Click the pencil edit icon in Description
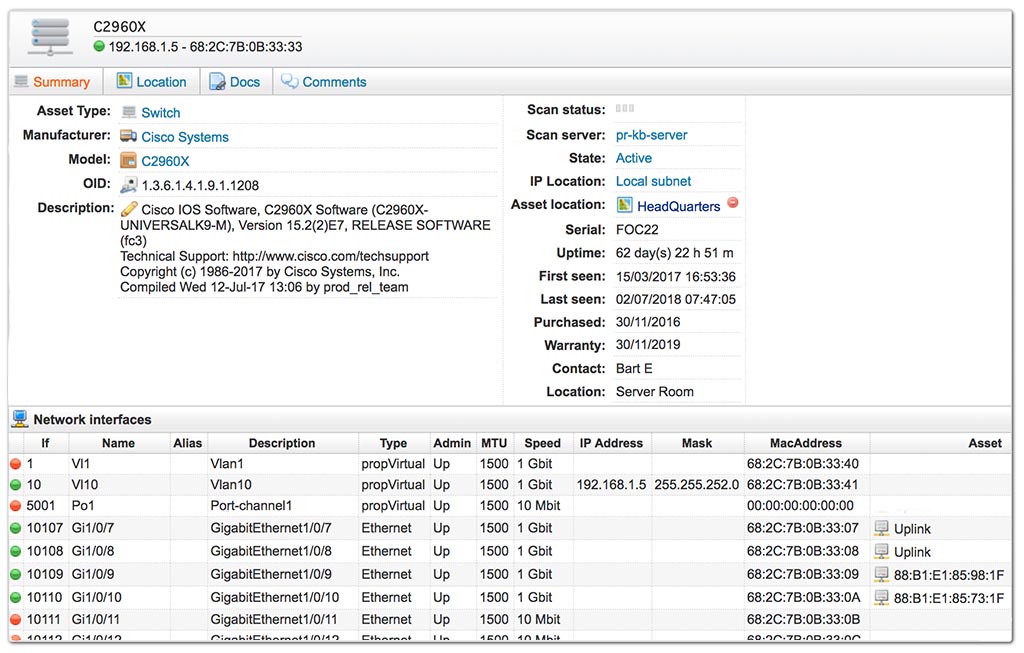The image size is (1024, 653). coord(129,209)
